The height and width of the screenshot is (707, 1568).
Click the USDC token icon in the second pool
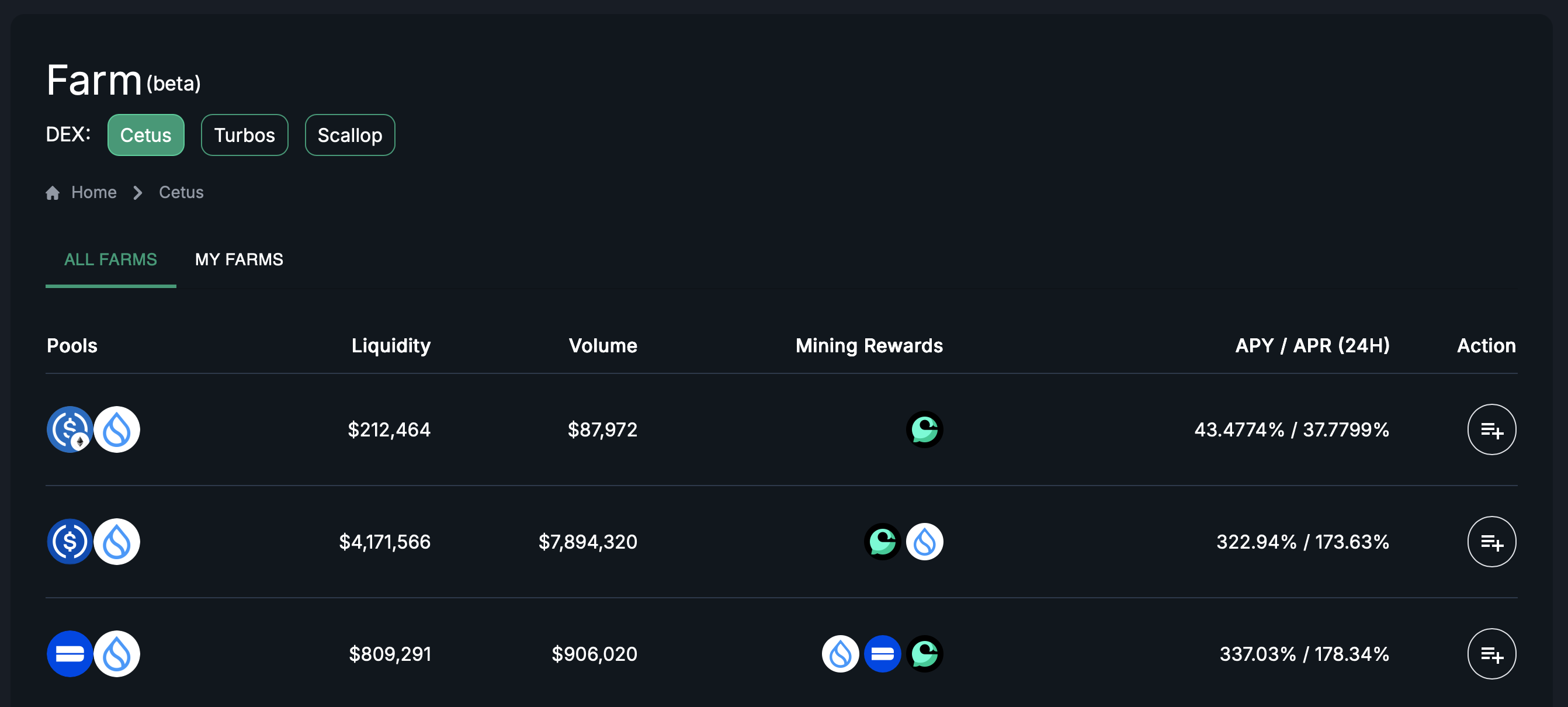coord(70,542)
